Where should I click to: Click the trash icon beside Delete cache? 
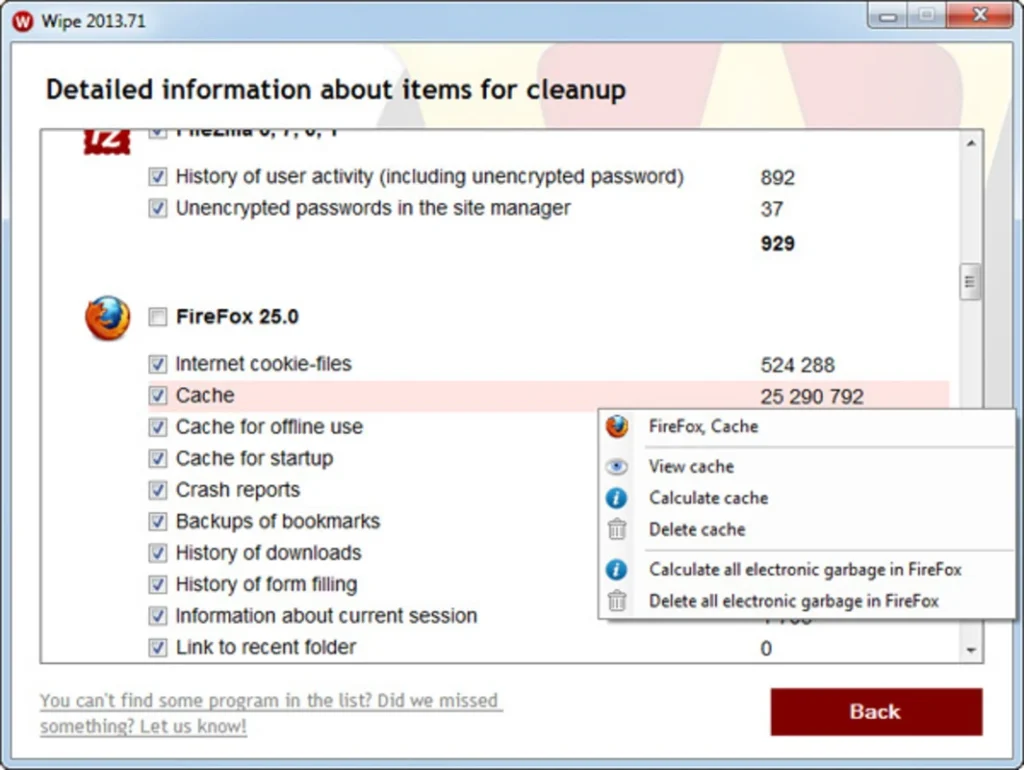[617, 529]
